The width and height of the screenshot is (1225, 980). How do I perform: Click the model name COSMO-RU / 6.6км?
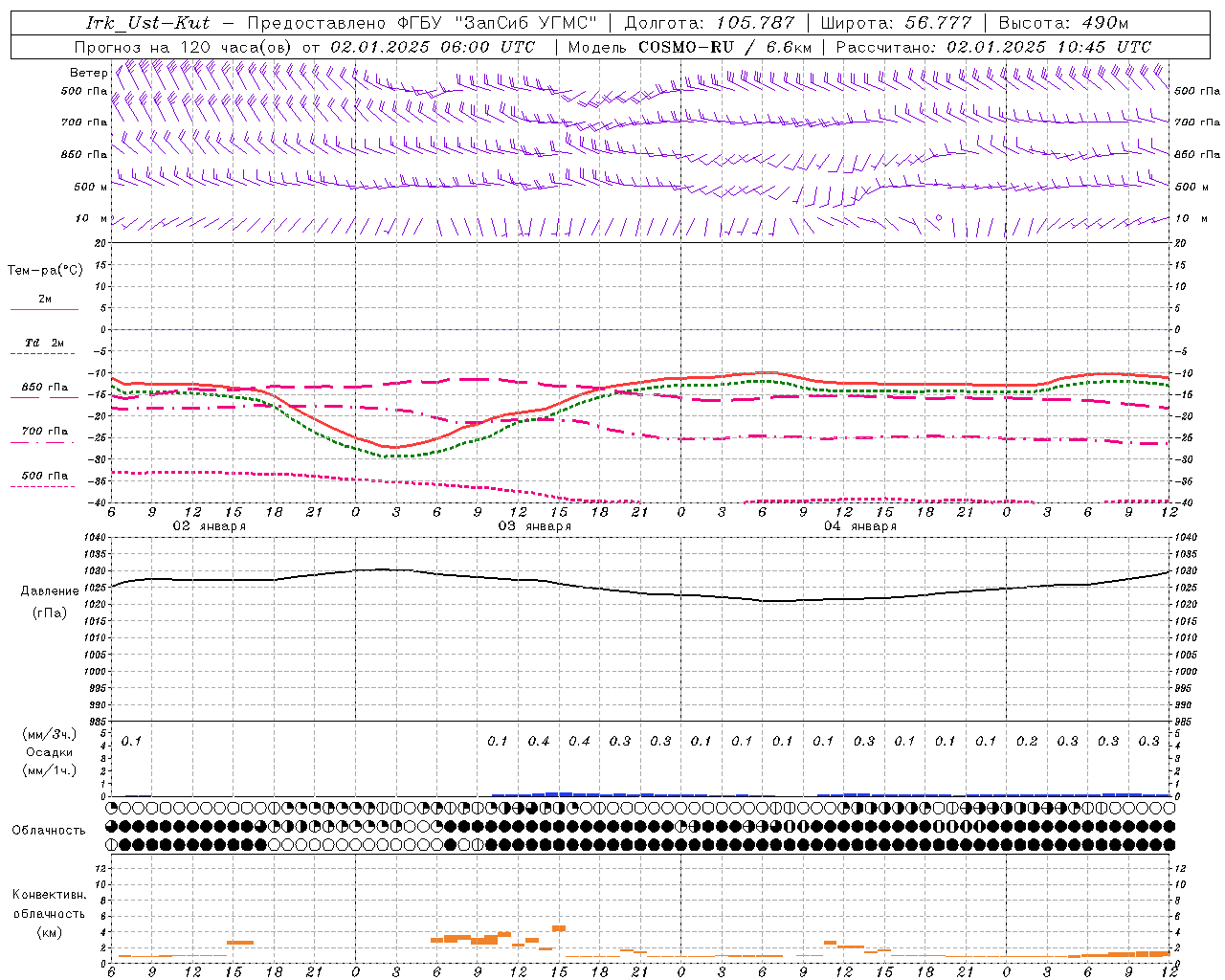(x=724, y=47)
